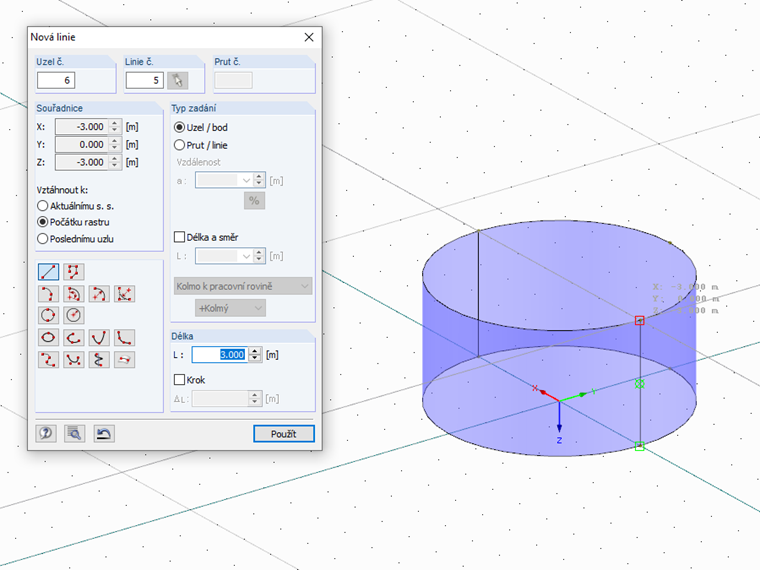Click the green square node at cylinder base

pos(640,446)
